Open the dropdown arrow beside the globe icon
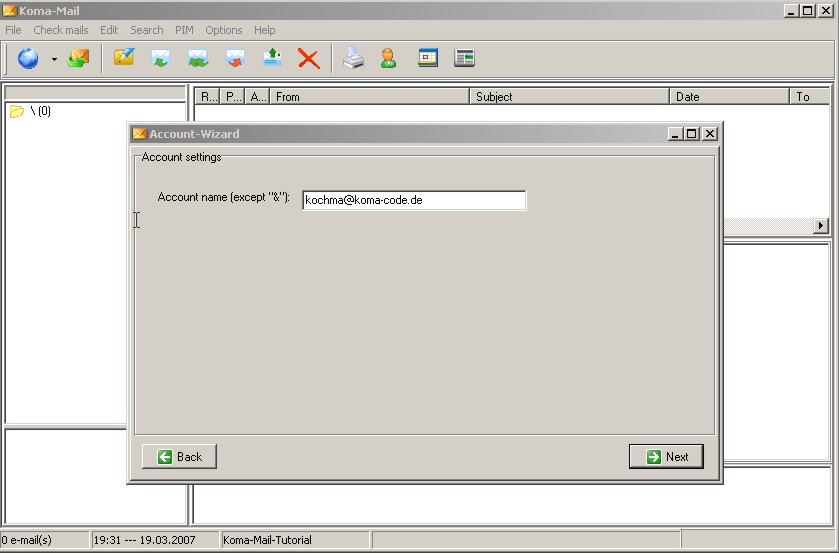The image size is (839, 553). (54, 59)
